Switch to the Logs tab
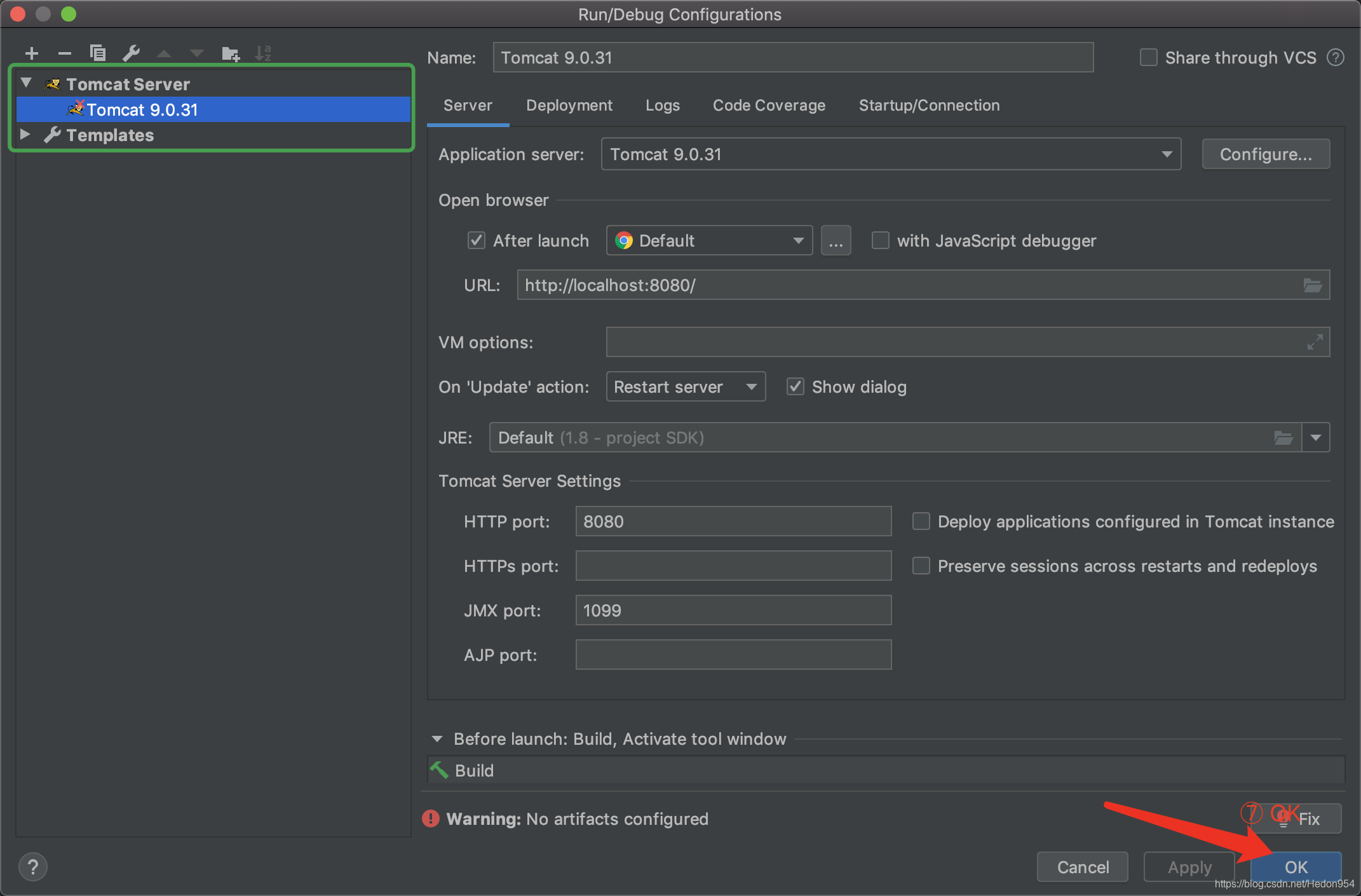Image resolution: width=1361 pixels, height=896 pixels. [x=663, y=105]
